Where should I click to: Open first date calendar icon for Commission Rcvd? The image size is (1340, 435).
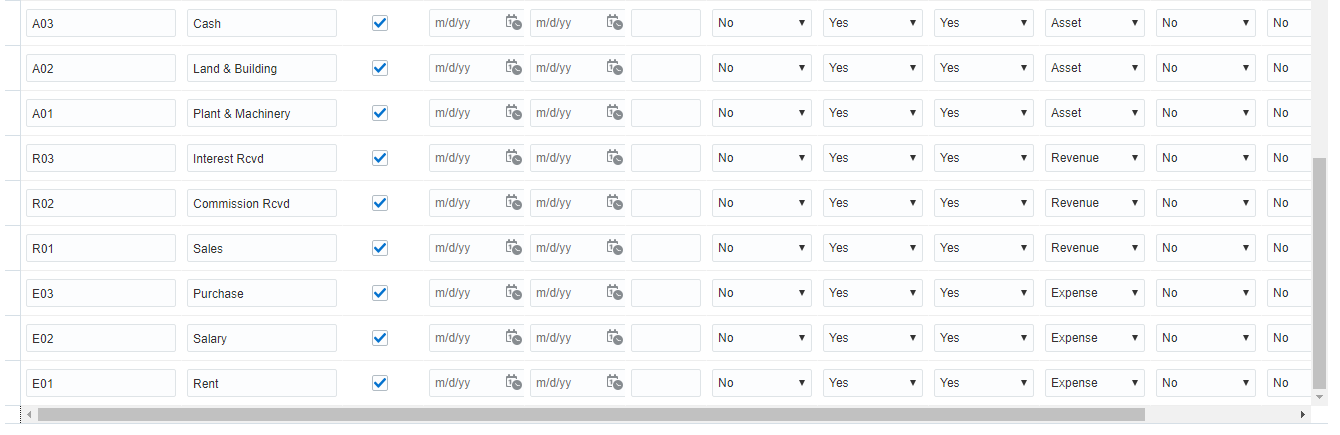(x=513, y=203)
